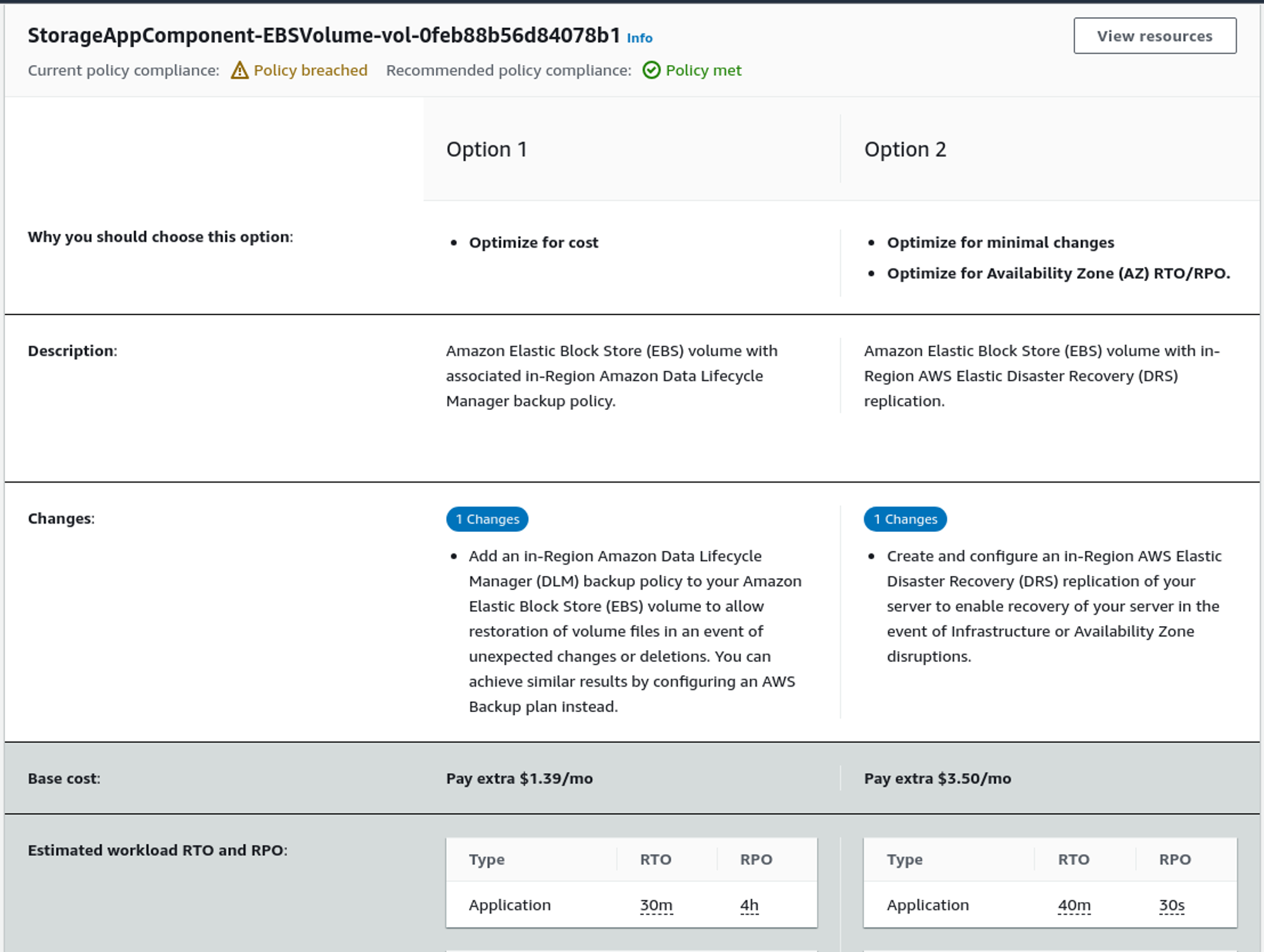Image resolution: width=1264 pixels, height=952 pixels.
Task: Click Option 1 RPO value 4h
Action: [749, 905]
